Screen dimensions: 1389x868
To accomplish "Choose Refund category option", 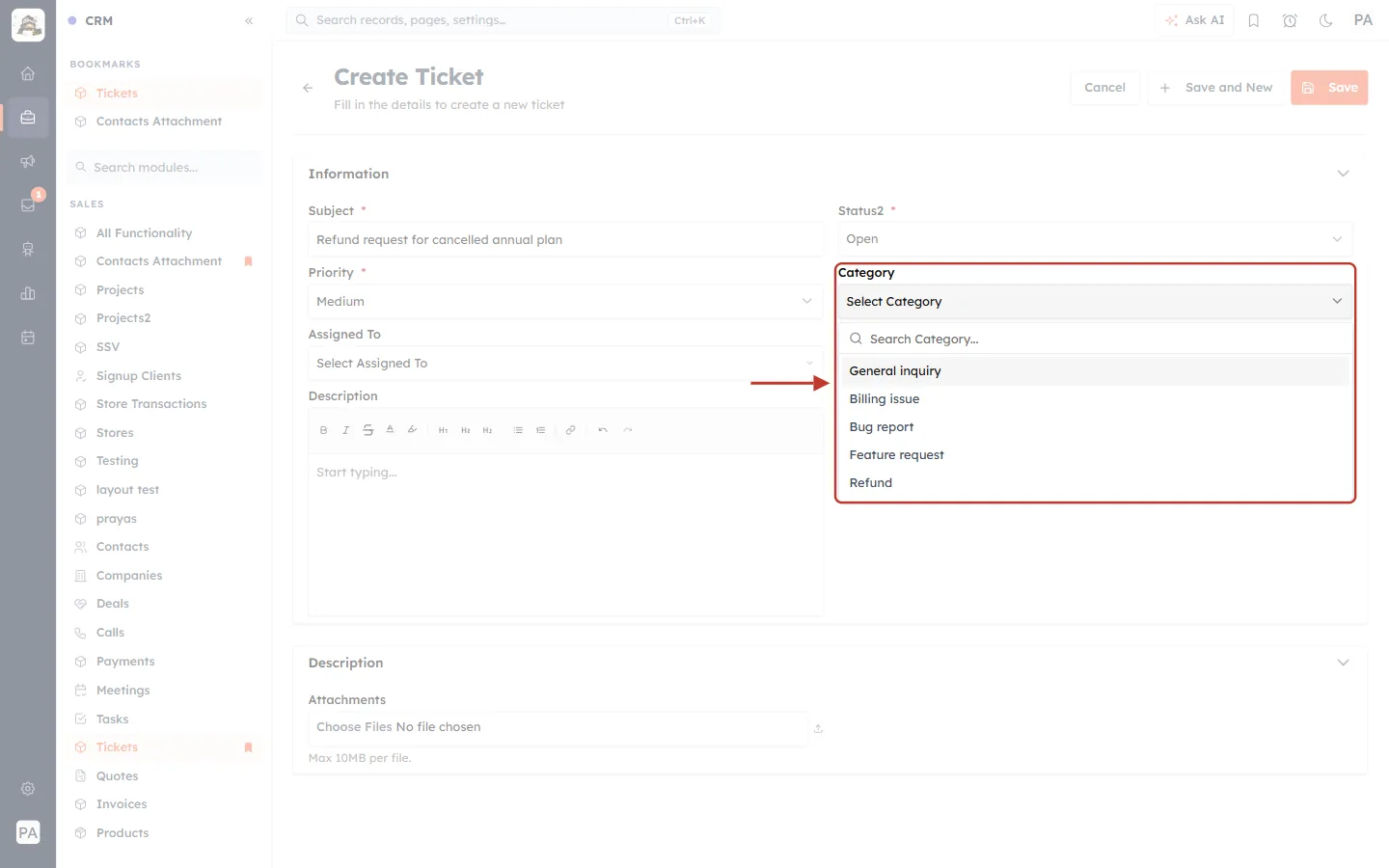I will [x=1095, y=483].
